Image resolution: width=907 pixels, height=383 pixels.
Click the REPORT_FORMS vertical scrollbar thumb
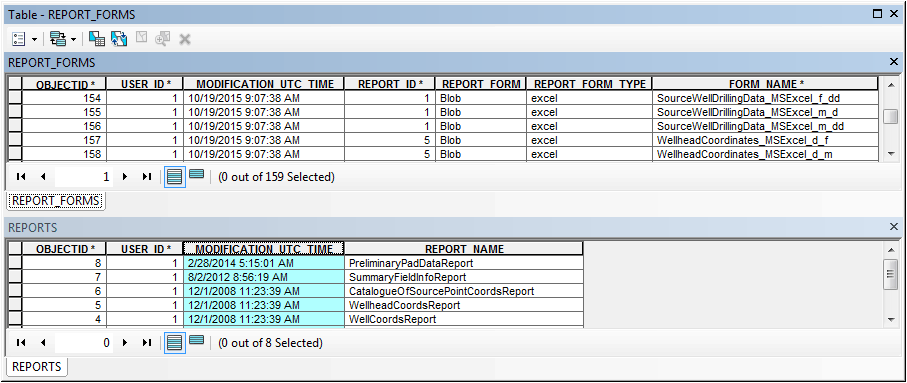[890, 116]
